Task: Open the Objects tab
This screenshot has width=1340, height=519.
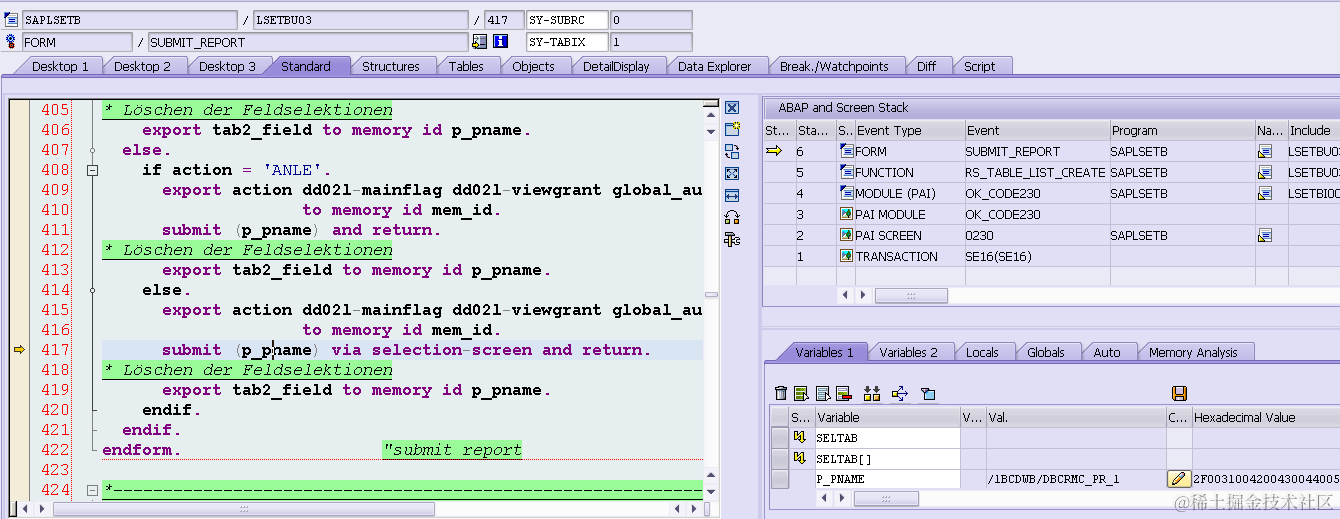Action: pyautogui.click(x=533, y=66)
